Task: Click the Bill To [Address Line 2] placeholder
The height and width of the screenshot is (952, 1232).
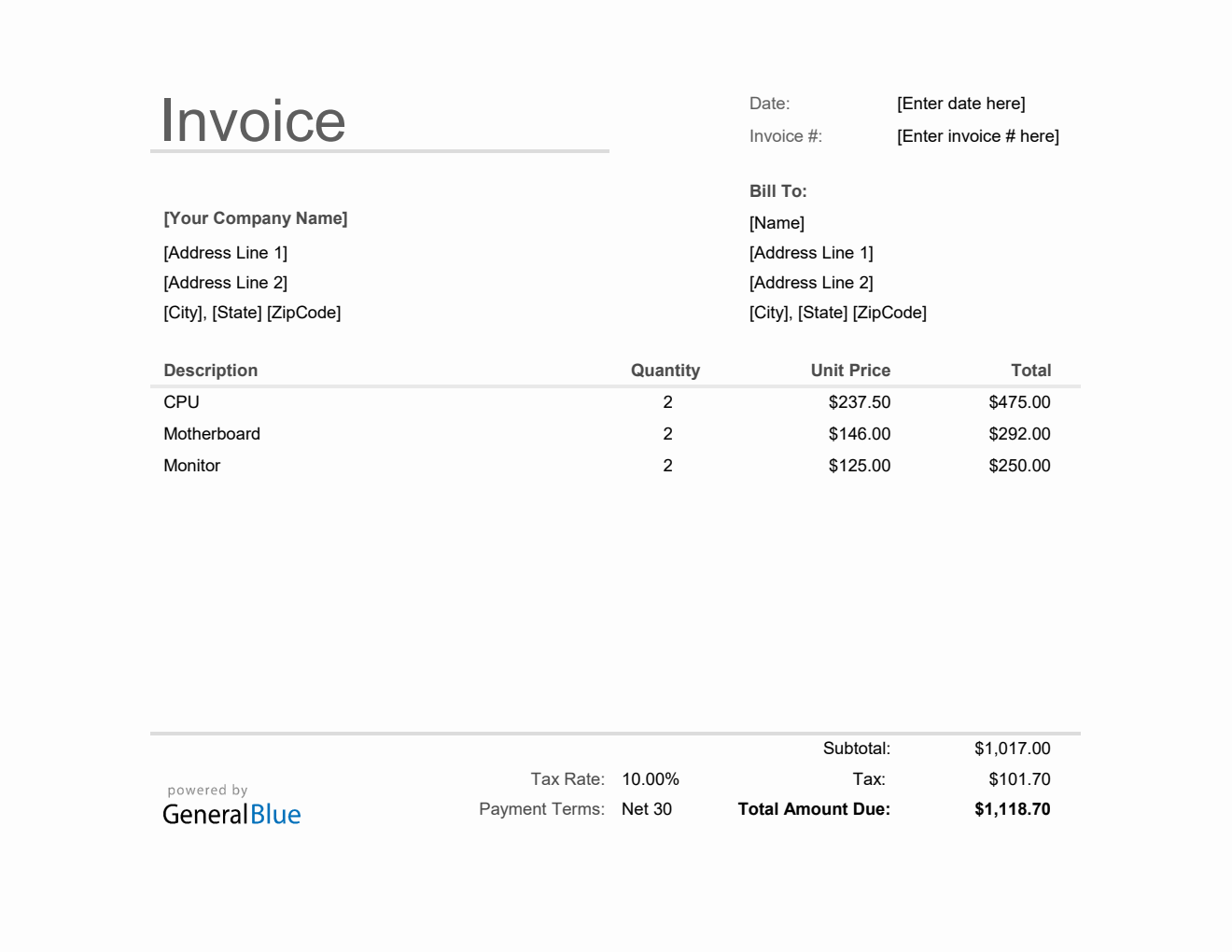Action: pos(811,282)
